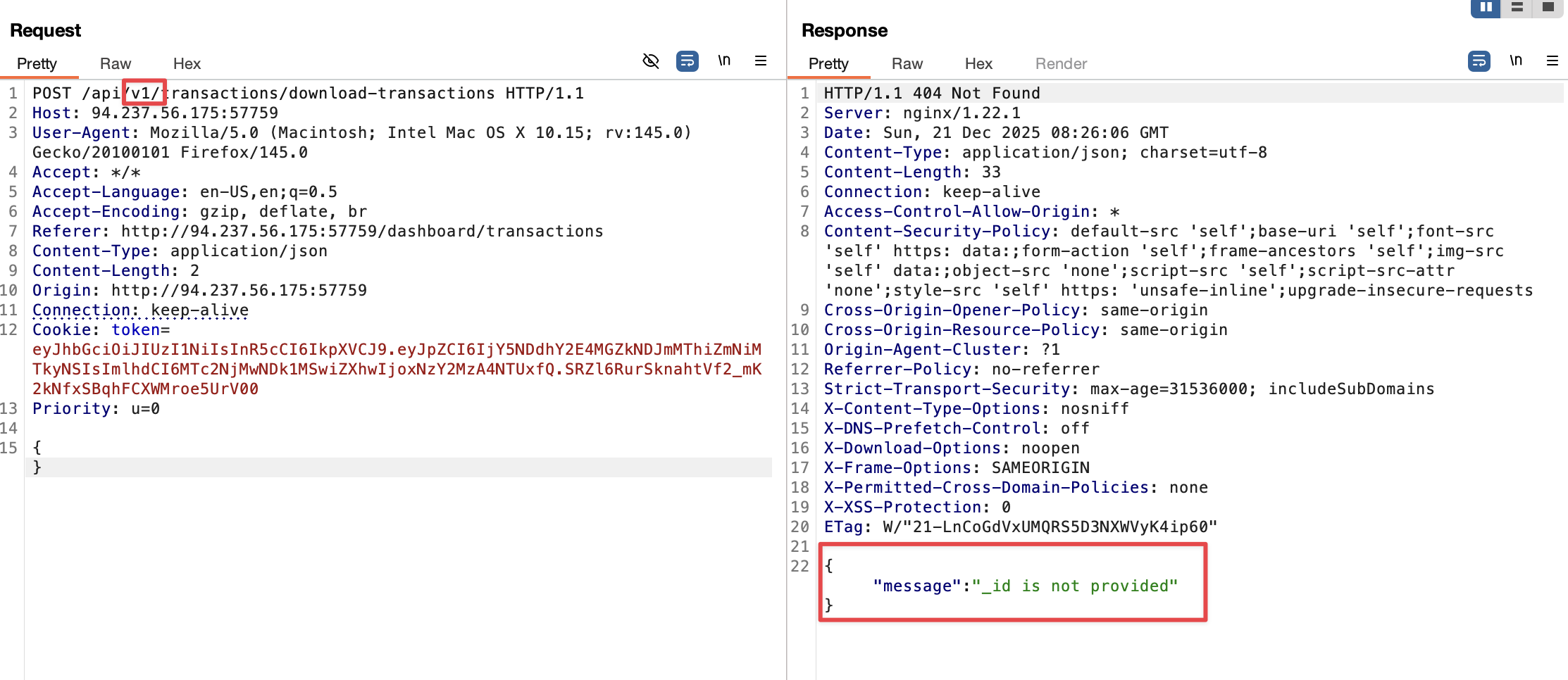Switch layout using the split-view toggle button
Screen dimensions: 1568x680
click(x=1517, y=8)
